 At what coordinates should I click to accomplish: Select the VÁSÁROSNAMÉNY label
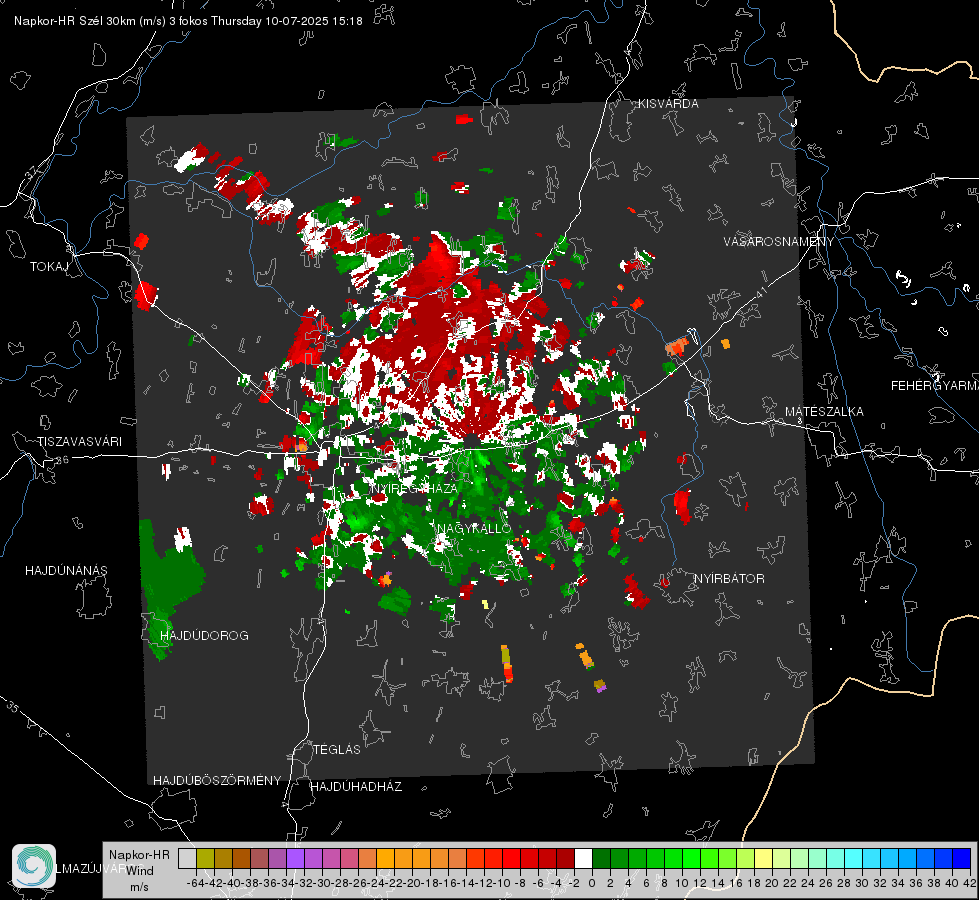pos(779,242)
